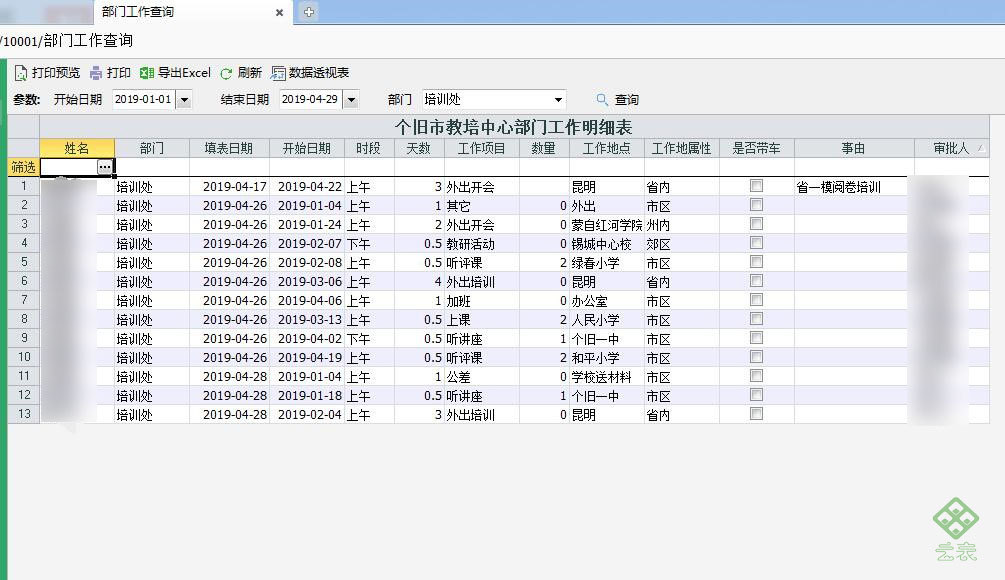This screenshot has height=580, width=1005.
Task: Check 是否带车 for the 其它 外出 row
Action: 756,205
